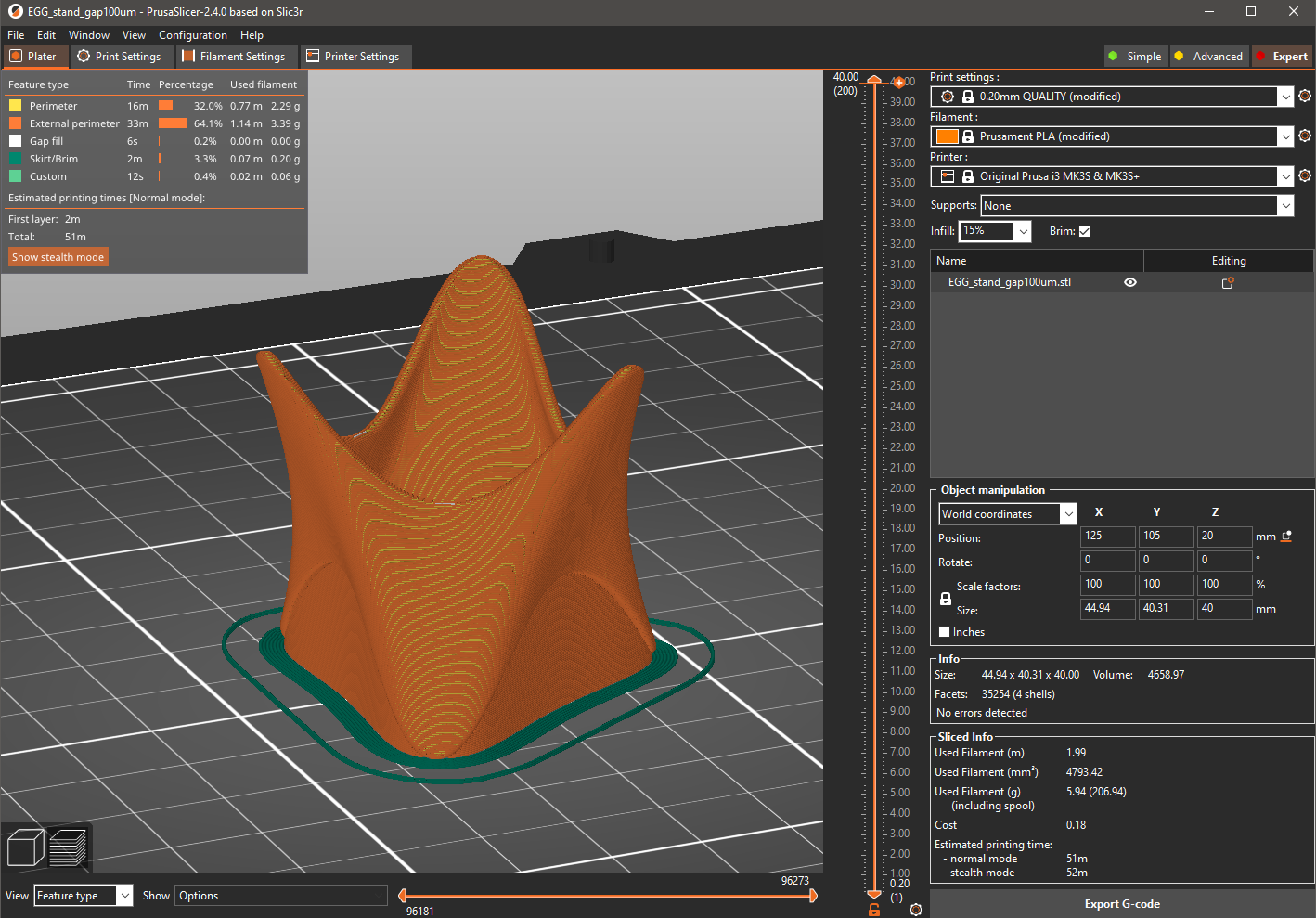Click the editing icon for EGG_stand_gap100um.stl
1316x918 pixels.
pyautogui.click(x=1228, y=282)
